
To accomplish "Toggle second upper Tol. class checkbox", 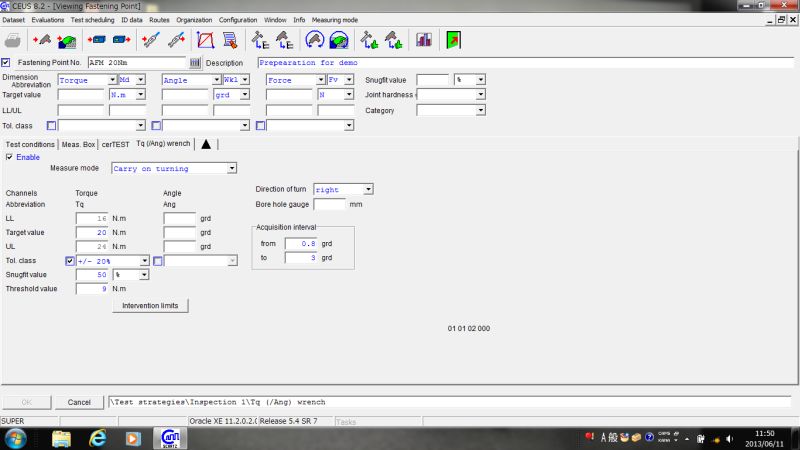I will point(156,126).
